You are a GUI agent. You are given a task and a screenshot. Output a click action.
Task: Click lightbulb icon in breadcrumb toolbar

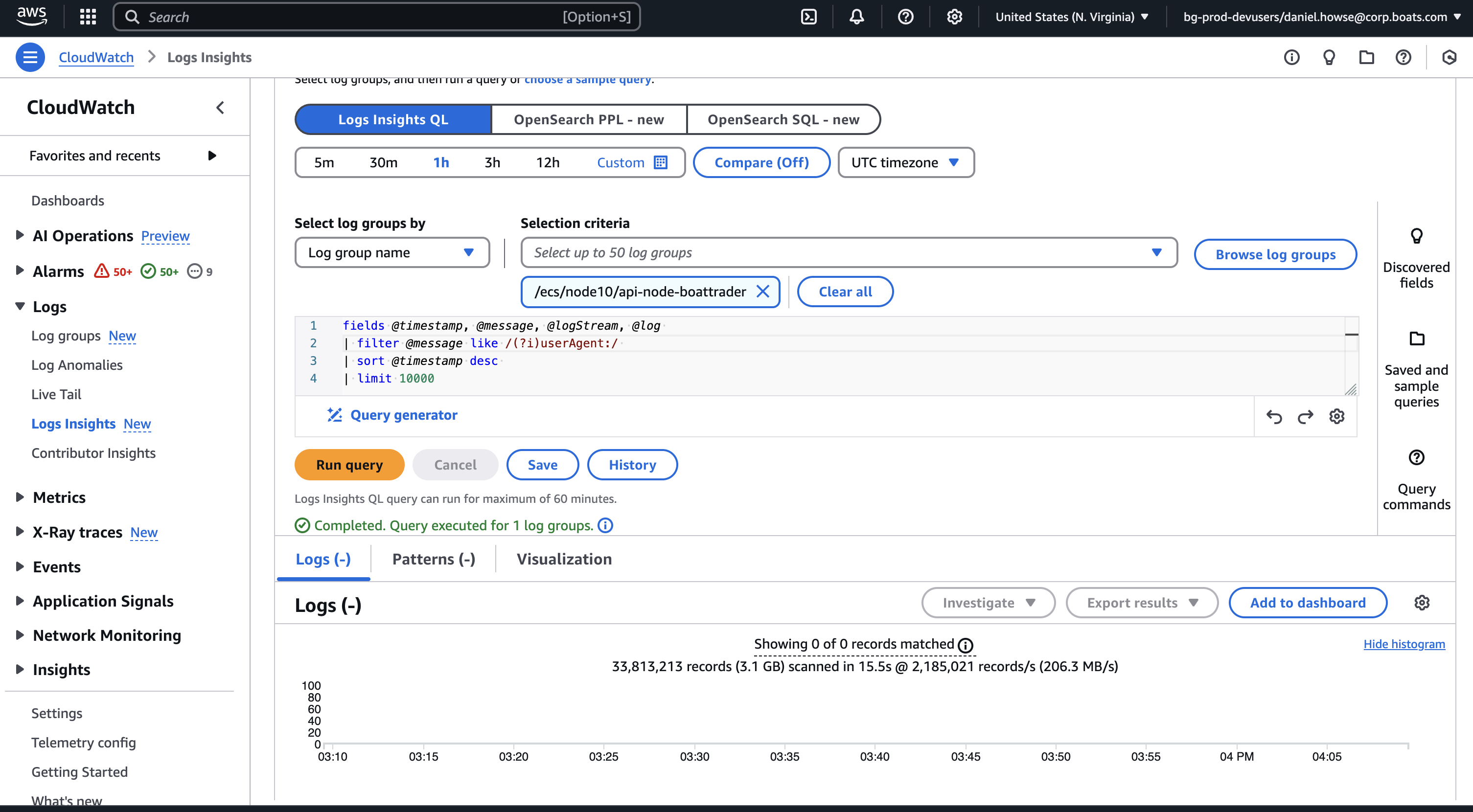click(x=1328, y=57)
